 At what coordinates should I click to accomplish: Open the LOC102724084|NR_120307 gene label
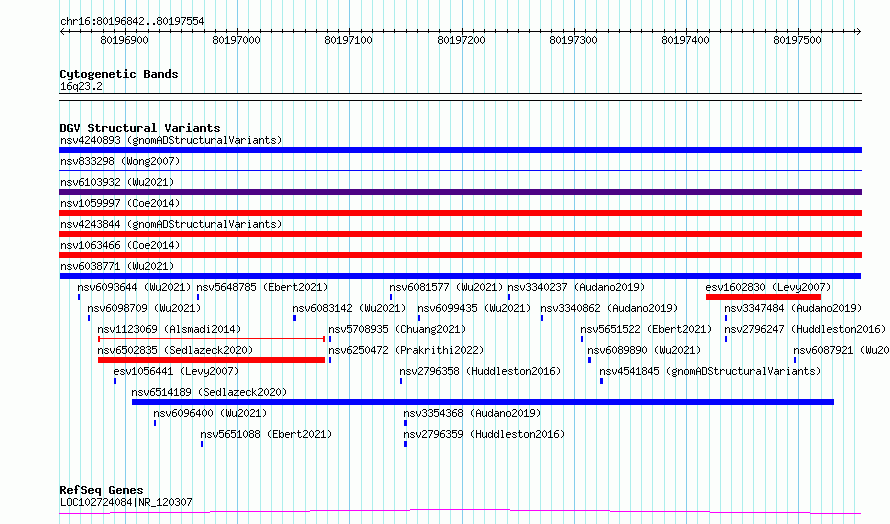point(126,502)
